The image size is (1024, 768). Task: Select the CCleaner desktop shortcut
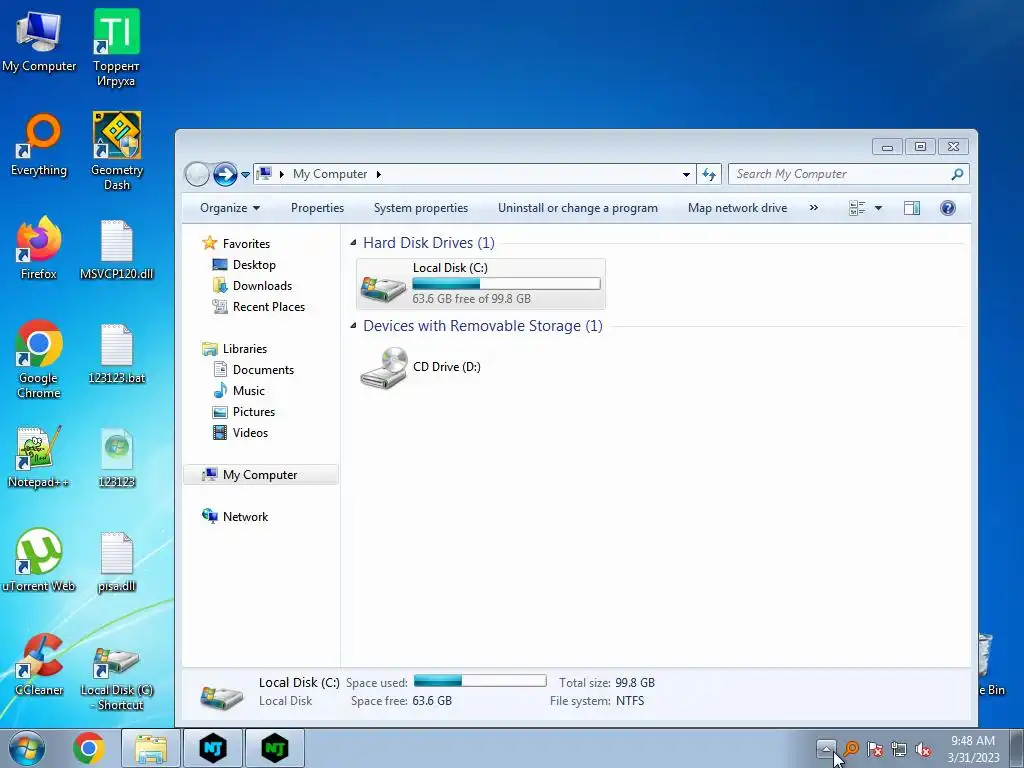pos(39,664)
